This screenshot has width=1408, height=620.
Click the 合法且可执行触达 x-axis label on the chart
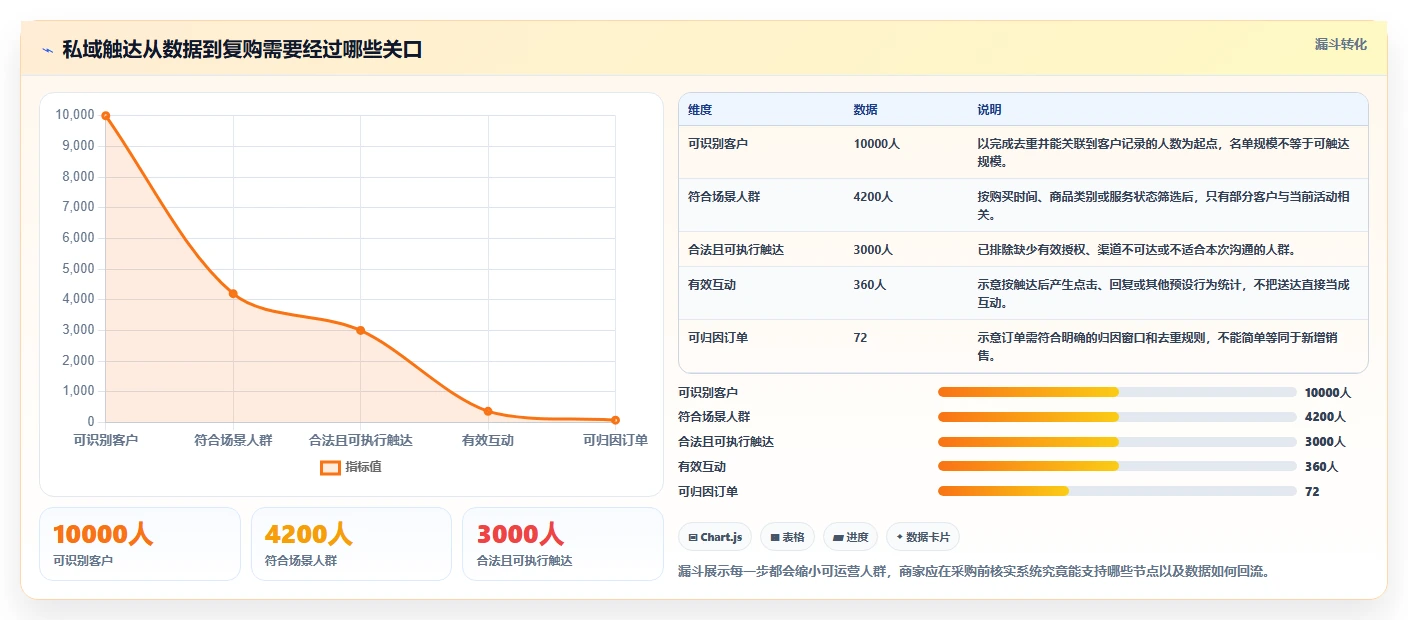pyautogui.click(x=360, y=440)
